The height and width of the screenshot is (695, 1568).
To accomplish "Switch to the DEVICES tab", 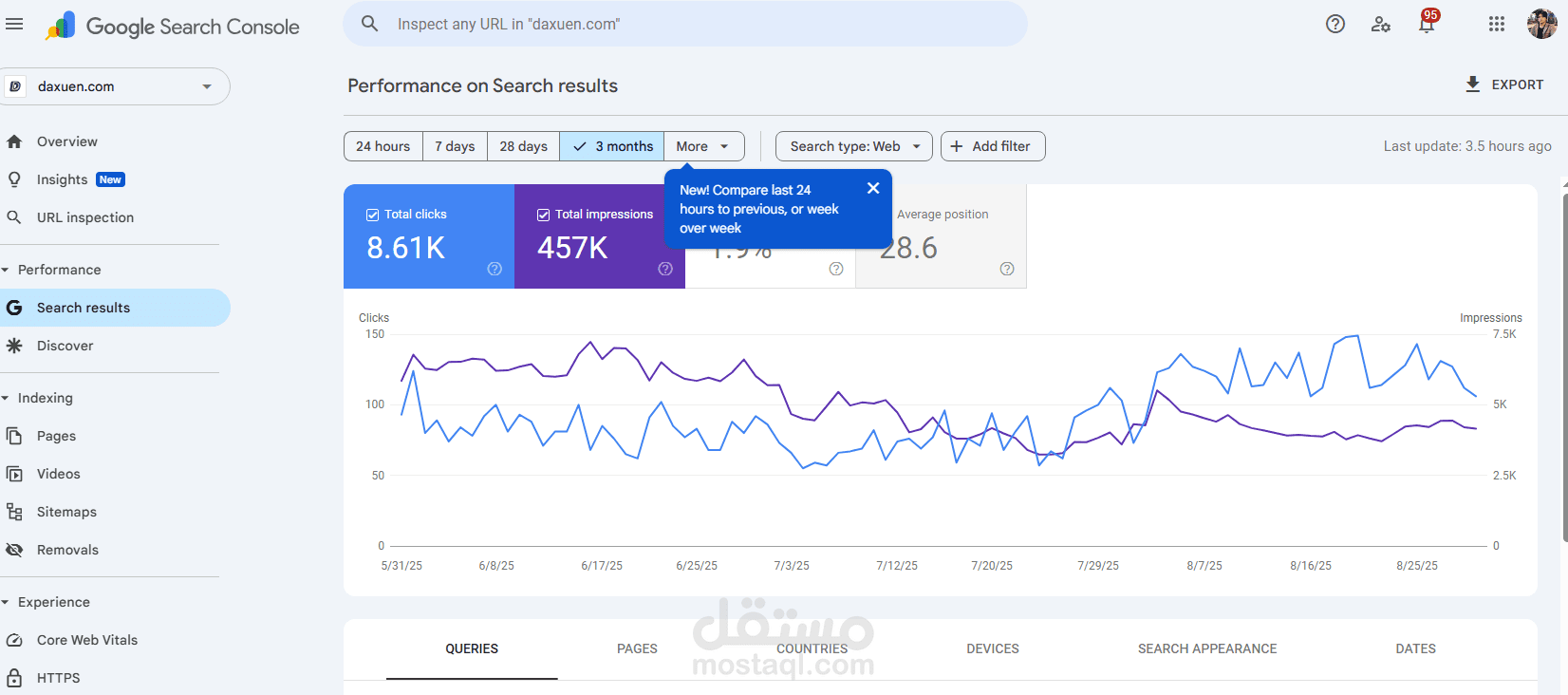I will 993,649.
